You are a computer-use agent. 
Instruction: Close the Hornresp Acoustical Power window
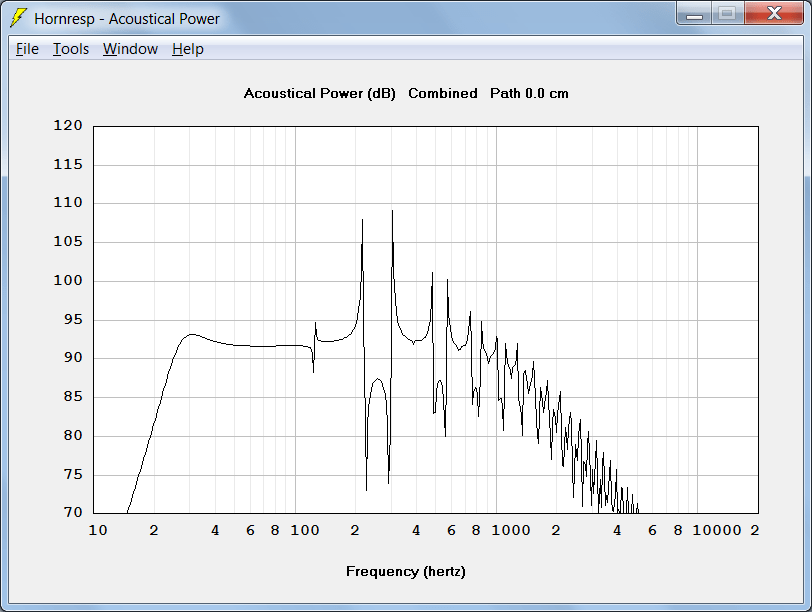click(774, 14)
